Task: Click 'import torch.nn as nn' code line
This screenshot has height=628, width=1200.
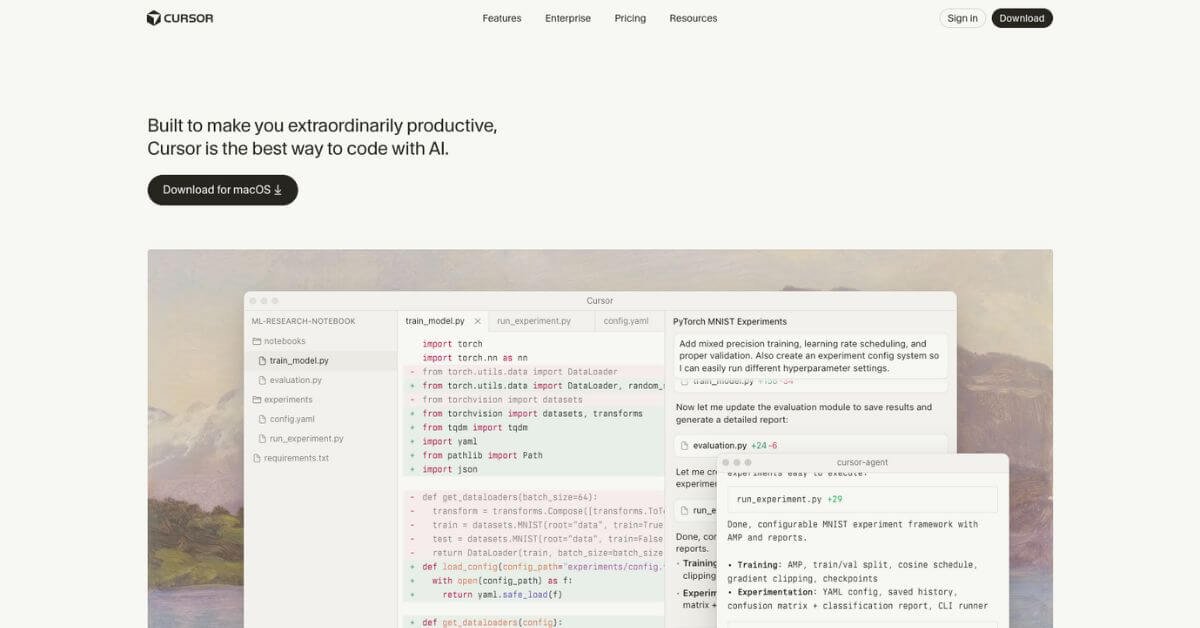Action: tap(475, 357)
